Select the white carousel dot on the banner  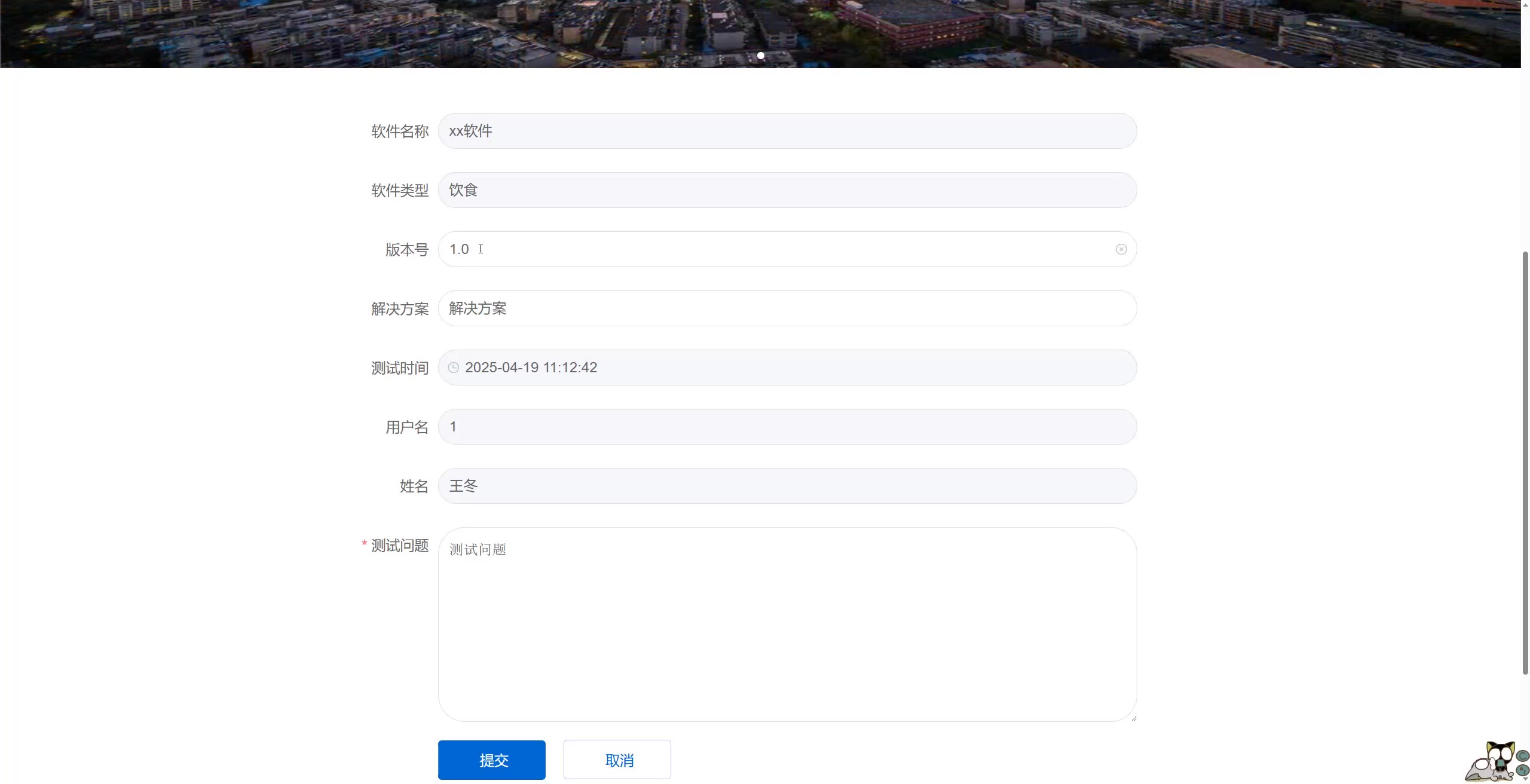pyautogui.click(x=760, y=56)
